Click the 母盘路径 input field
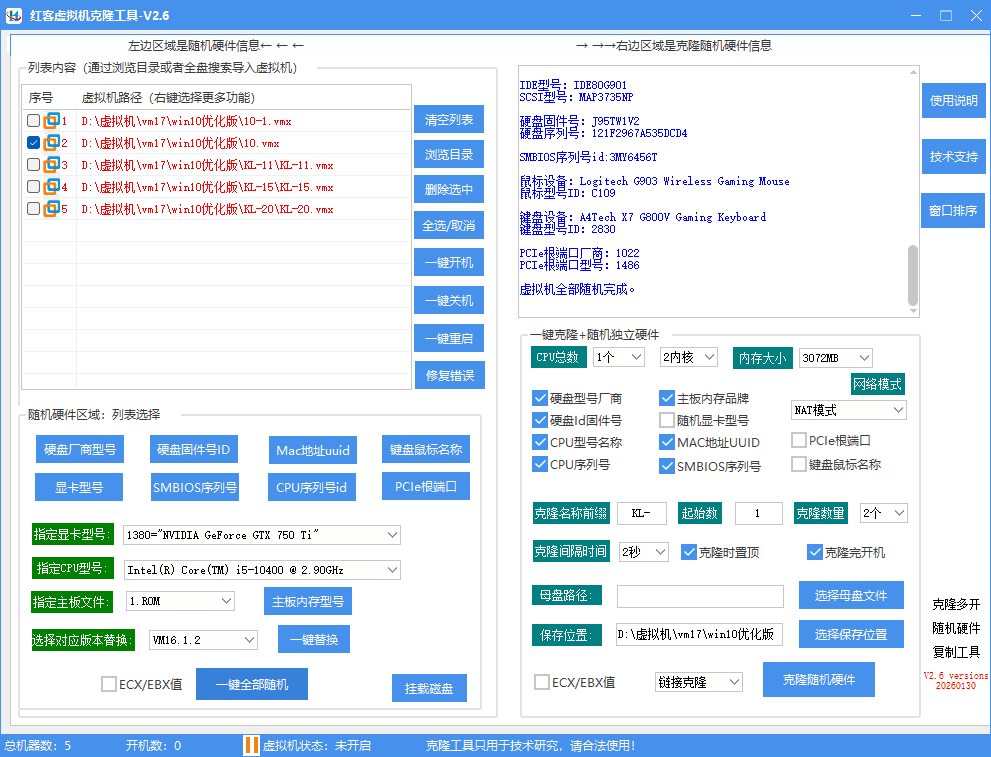This screenshot has height=757, width=991. click(x=699, y=595)
